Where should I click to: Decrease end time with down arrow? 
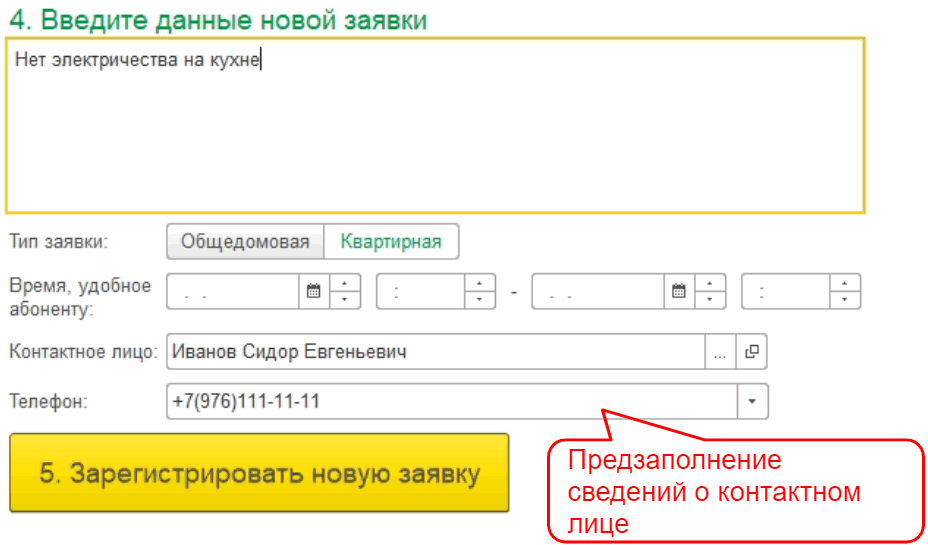pyautogui.click(x=845, y=299)
